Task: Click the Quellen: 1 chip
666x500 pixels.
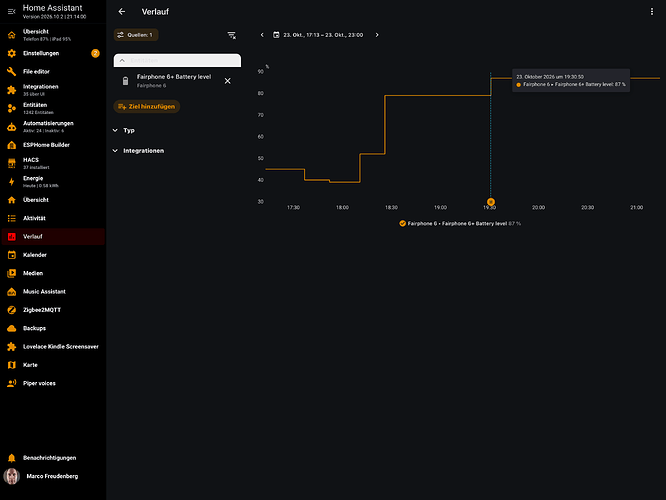Action: (136, 35)
